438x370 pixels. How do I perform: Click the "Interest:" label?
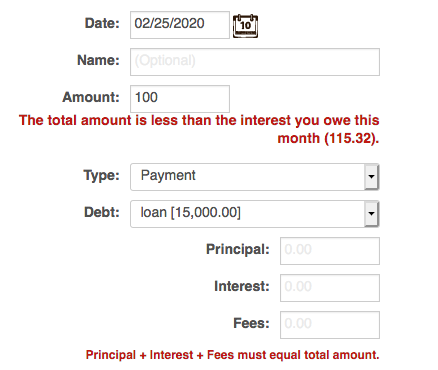pos(242,286)
